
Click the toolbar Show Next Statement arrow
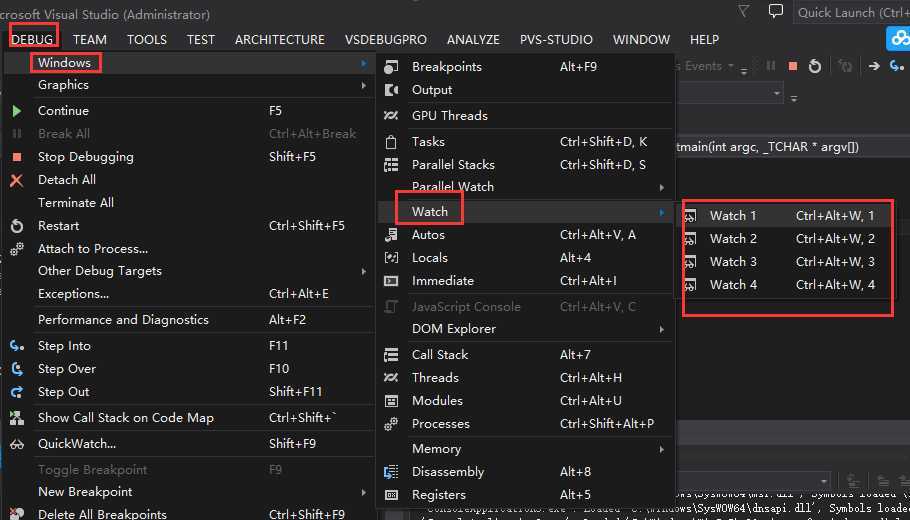874,66
